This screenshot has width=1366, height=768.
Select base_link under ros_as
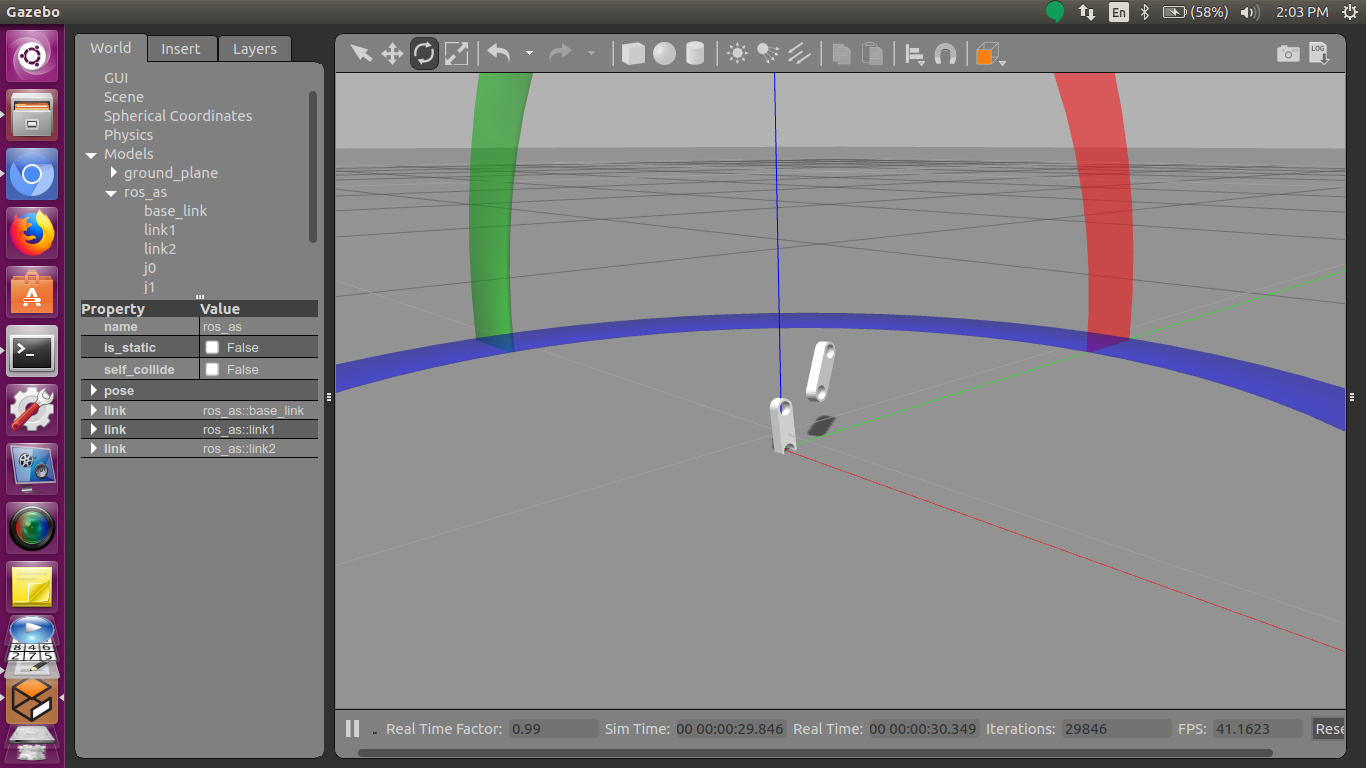[176, 211]
